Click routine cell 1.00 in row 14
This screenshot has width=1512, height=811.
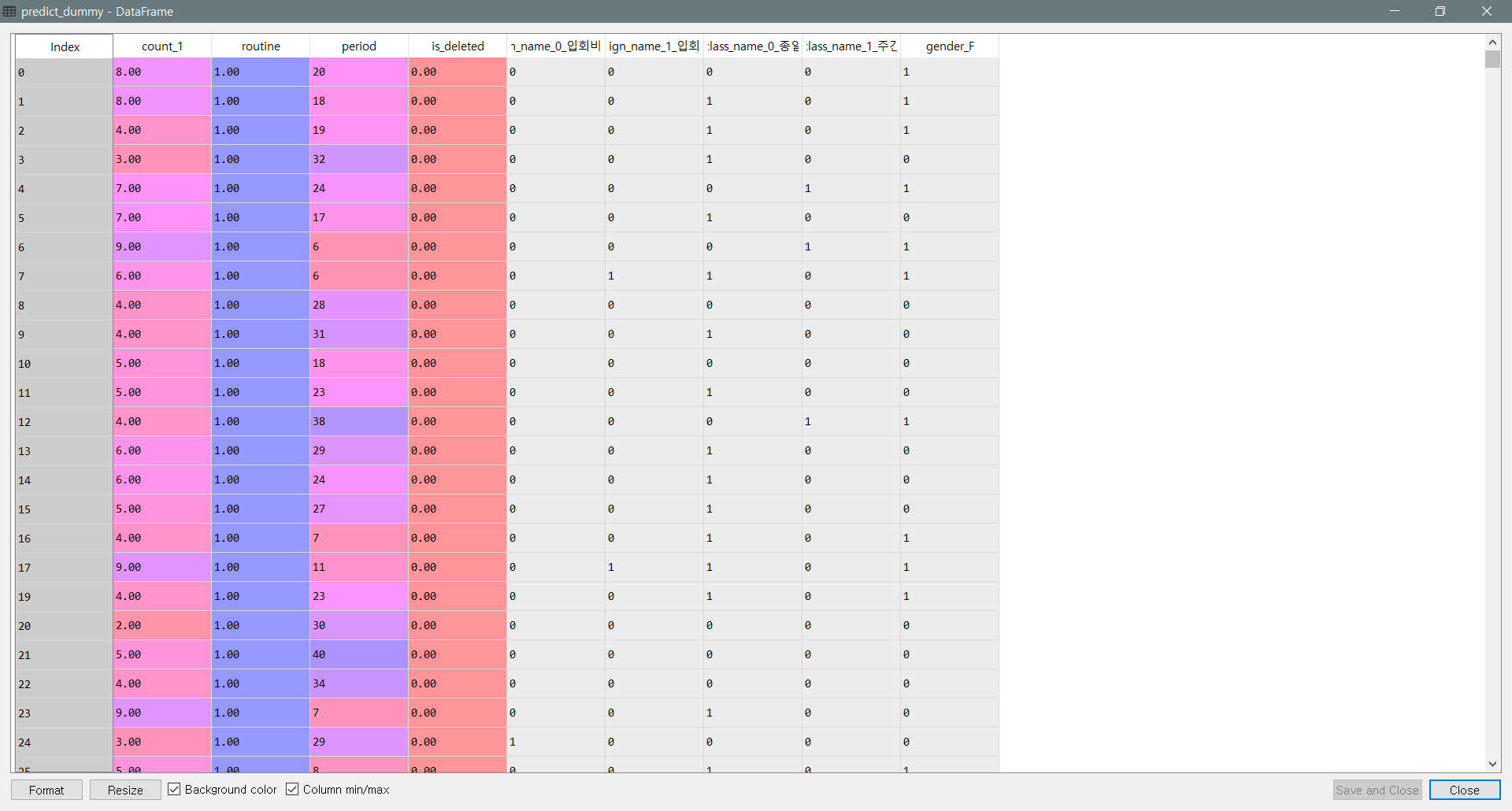coord(261,480)
